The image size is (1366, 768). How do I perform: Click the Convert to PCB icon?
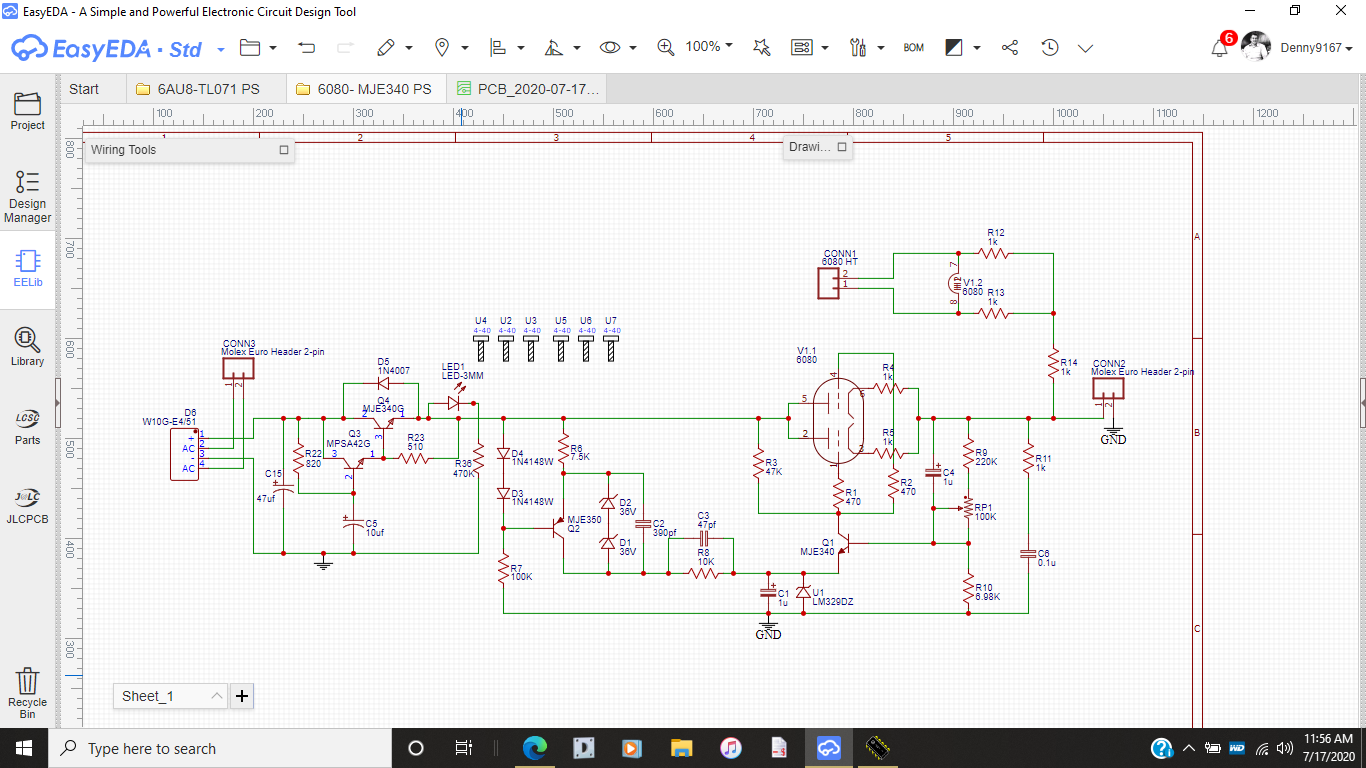801,47
